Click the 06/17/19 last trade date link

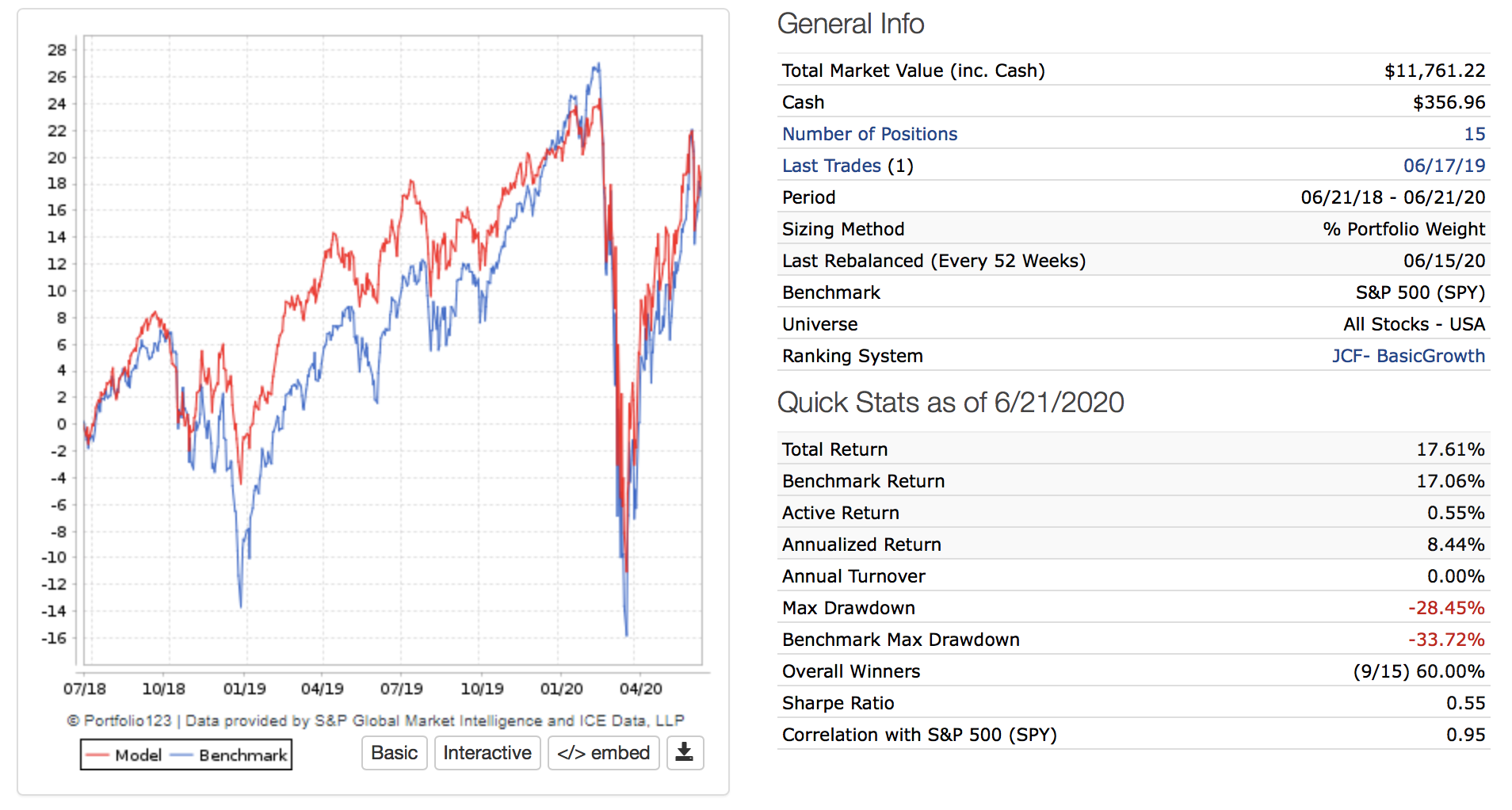[1444, 166]
